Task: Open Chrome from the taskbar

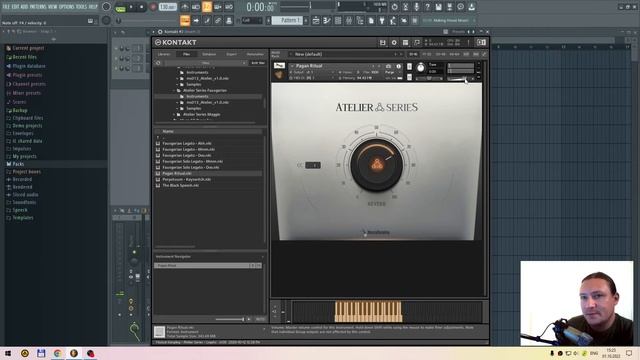Action: [57, 353]
